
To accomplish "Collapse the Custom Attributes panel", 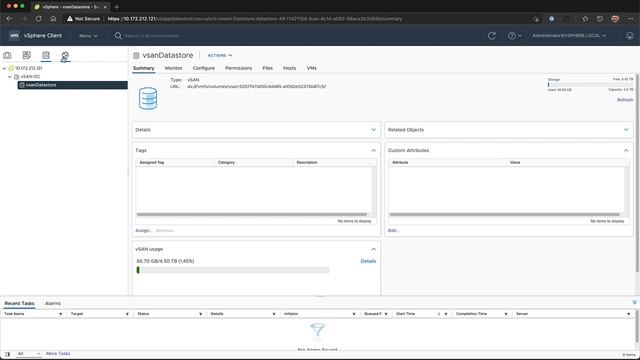I will [626, 150].
